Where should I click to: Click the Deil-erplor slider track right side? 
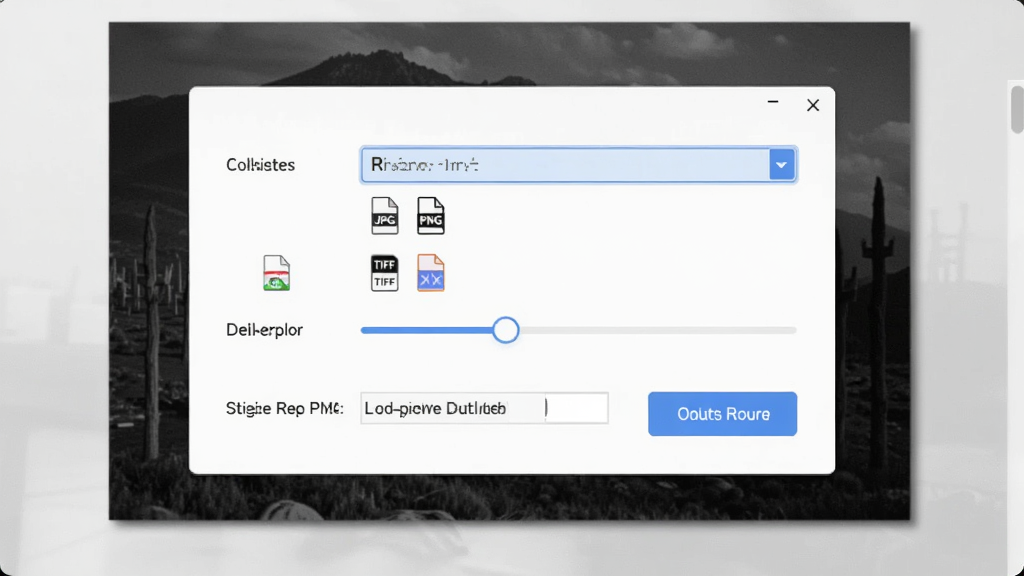tap(658, 330)
